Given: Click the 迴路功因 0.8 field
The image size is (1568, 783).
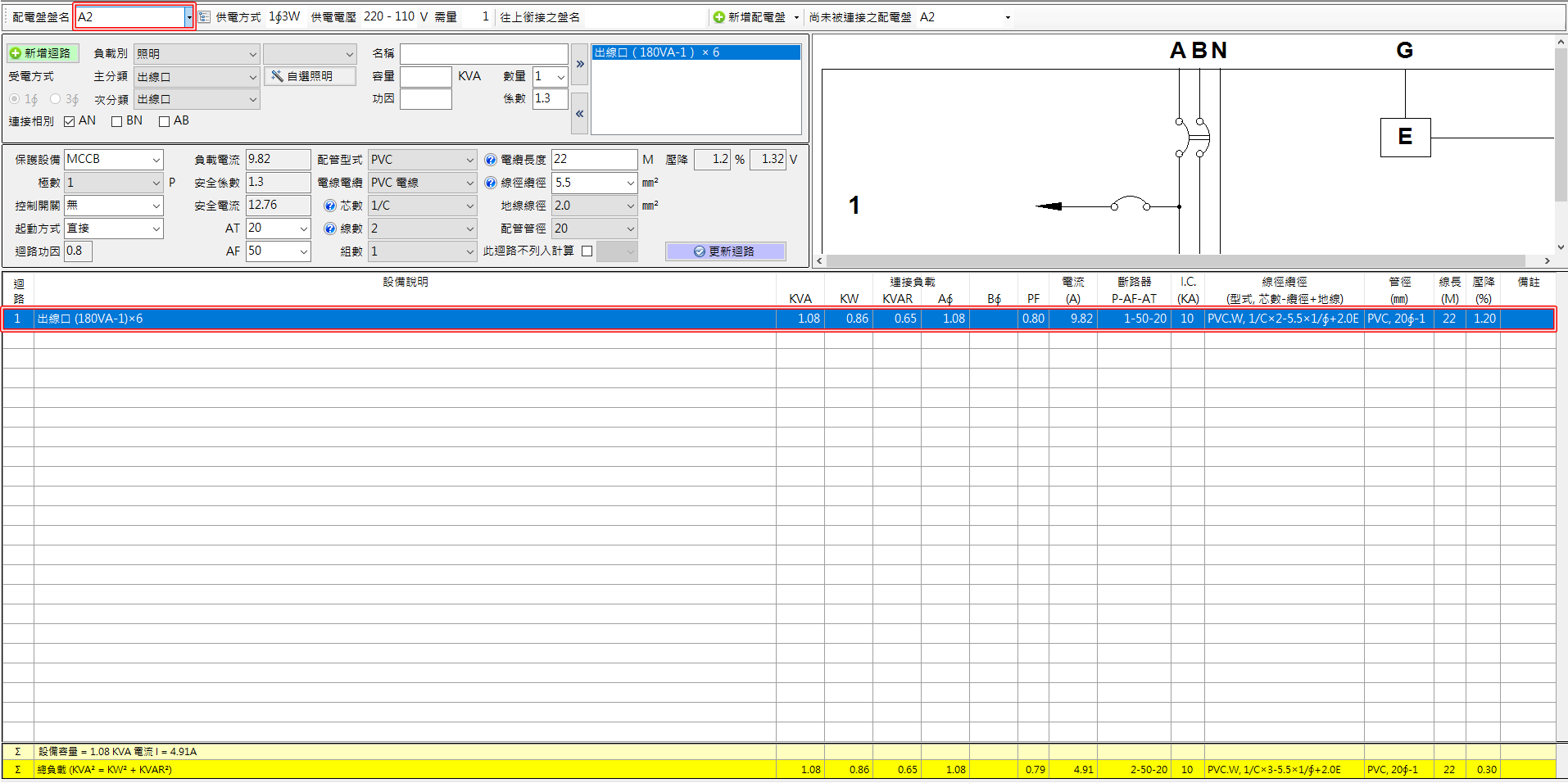Looking at the screenshot, I should 78,251.
